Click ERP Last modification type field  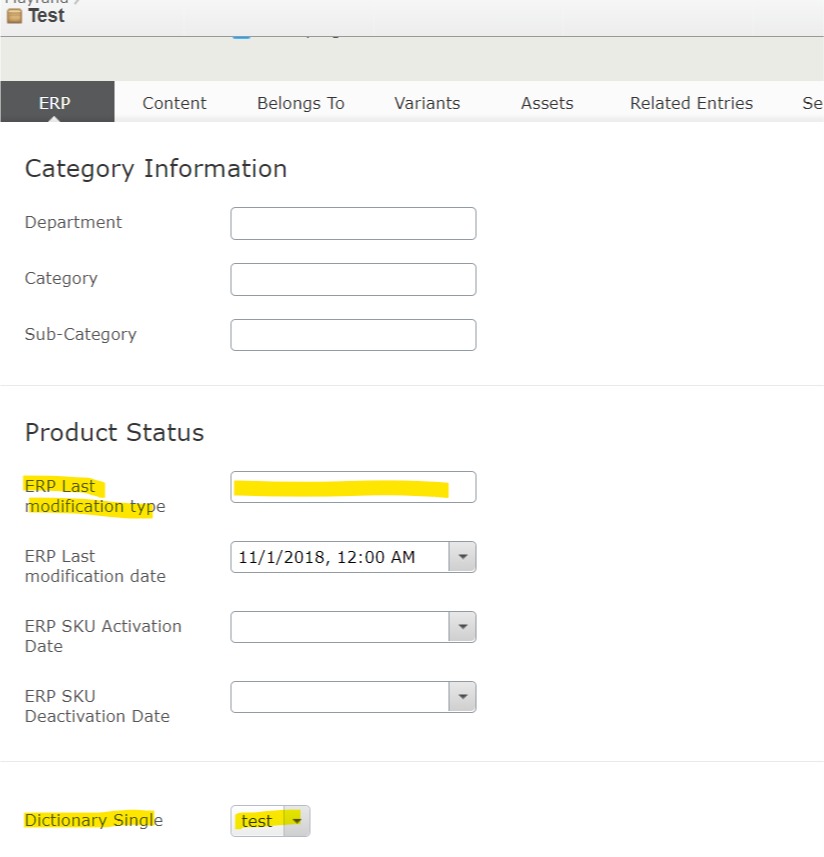point(353,487)
